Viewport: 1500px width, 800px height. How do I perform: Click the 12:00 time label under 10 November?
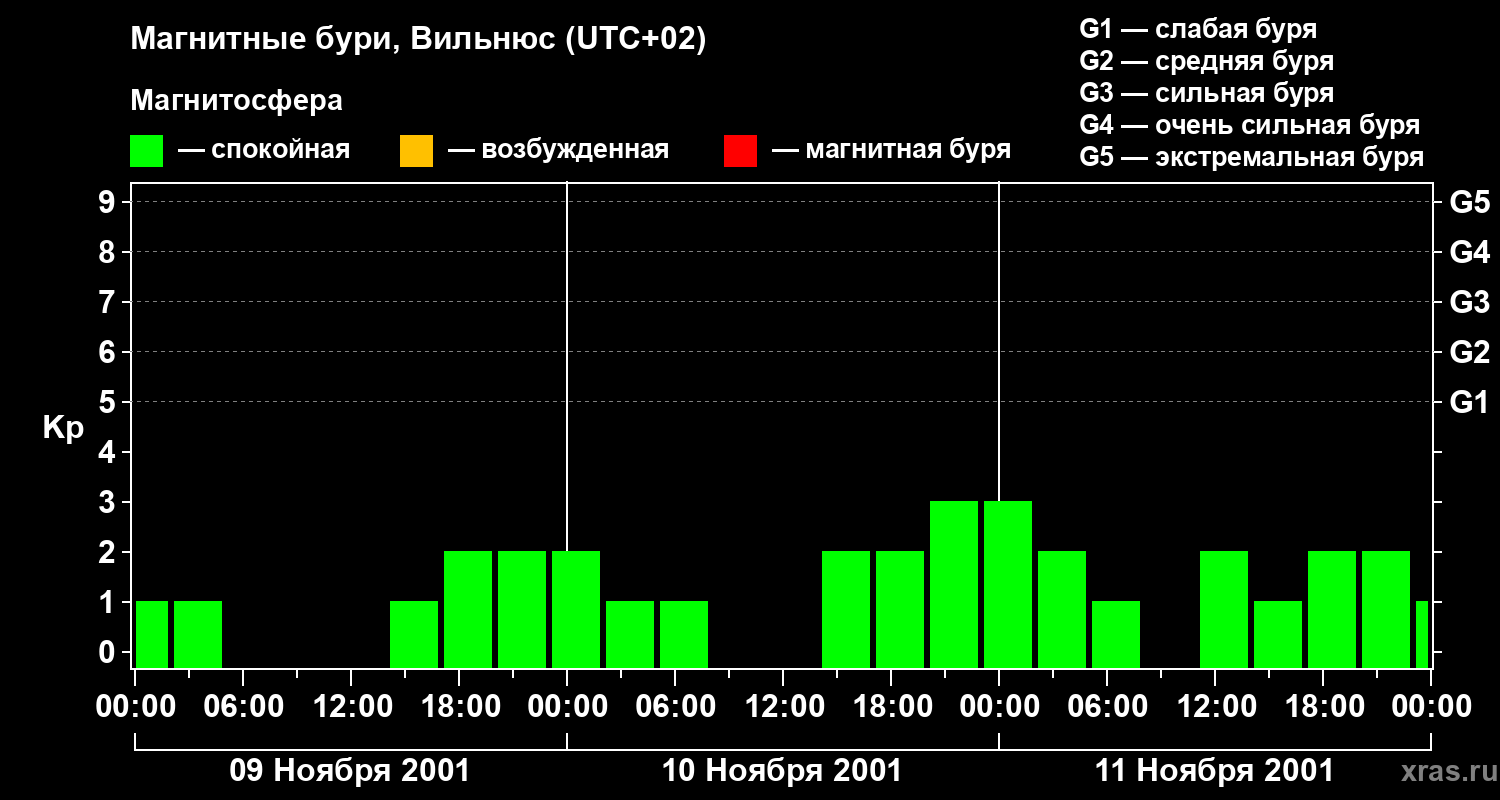tap(782, 707)
